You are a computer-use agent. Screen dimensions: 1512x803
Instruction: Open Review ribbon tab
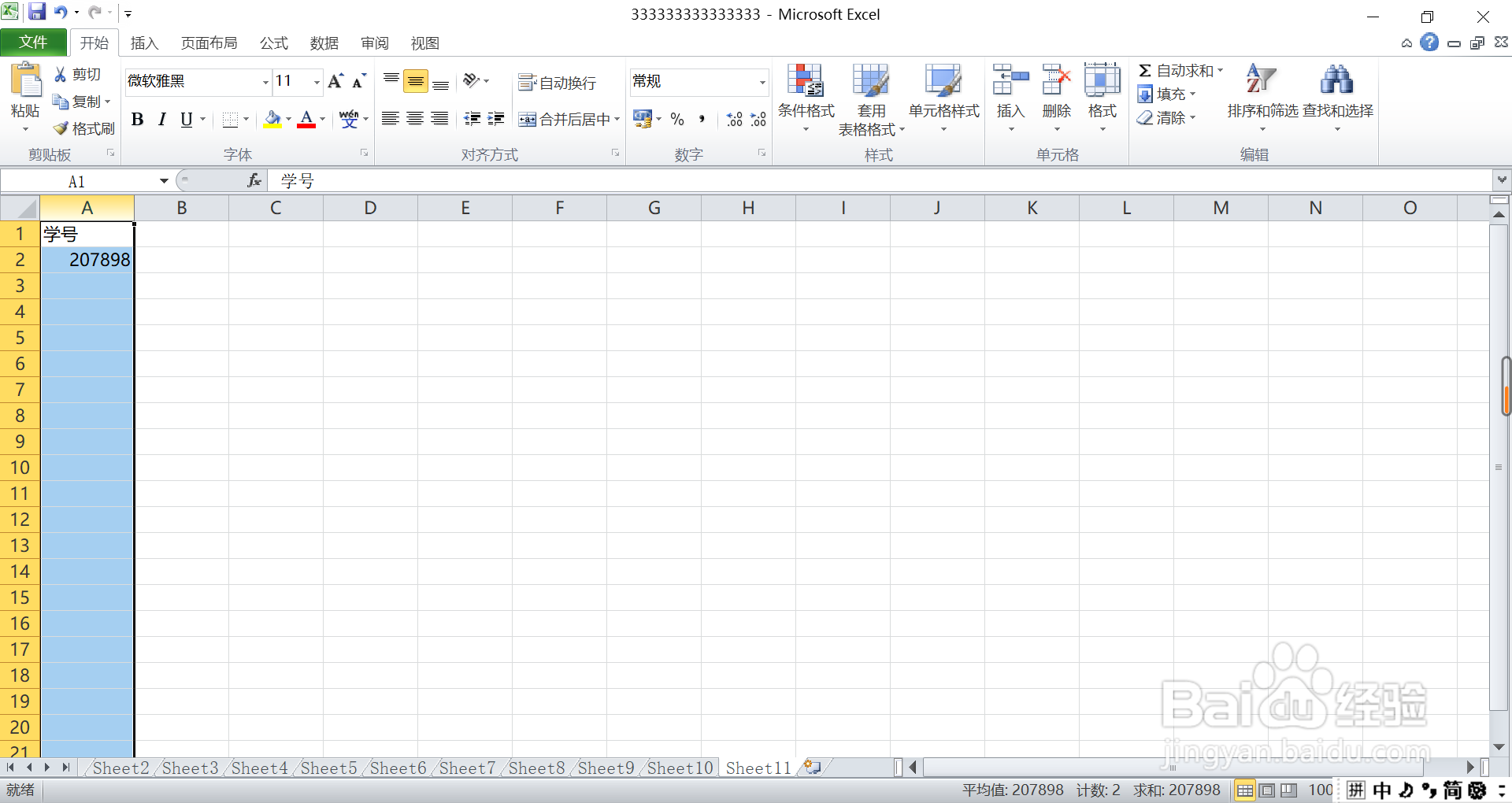point(375,43)
